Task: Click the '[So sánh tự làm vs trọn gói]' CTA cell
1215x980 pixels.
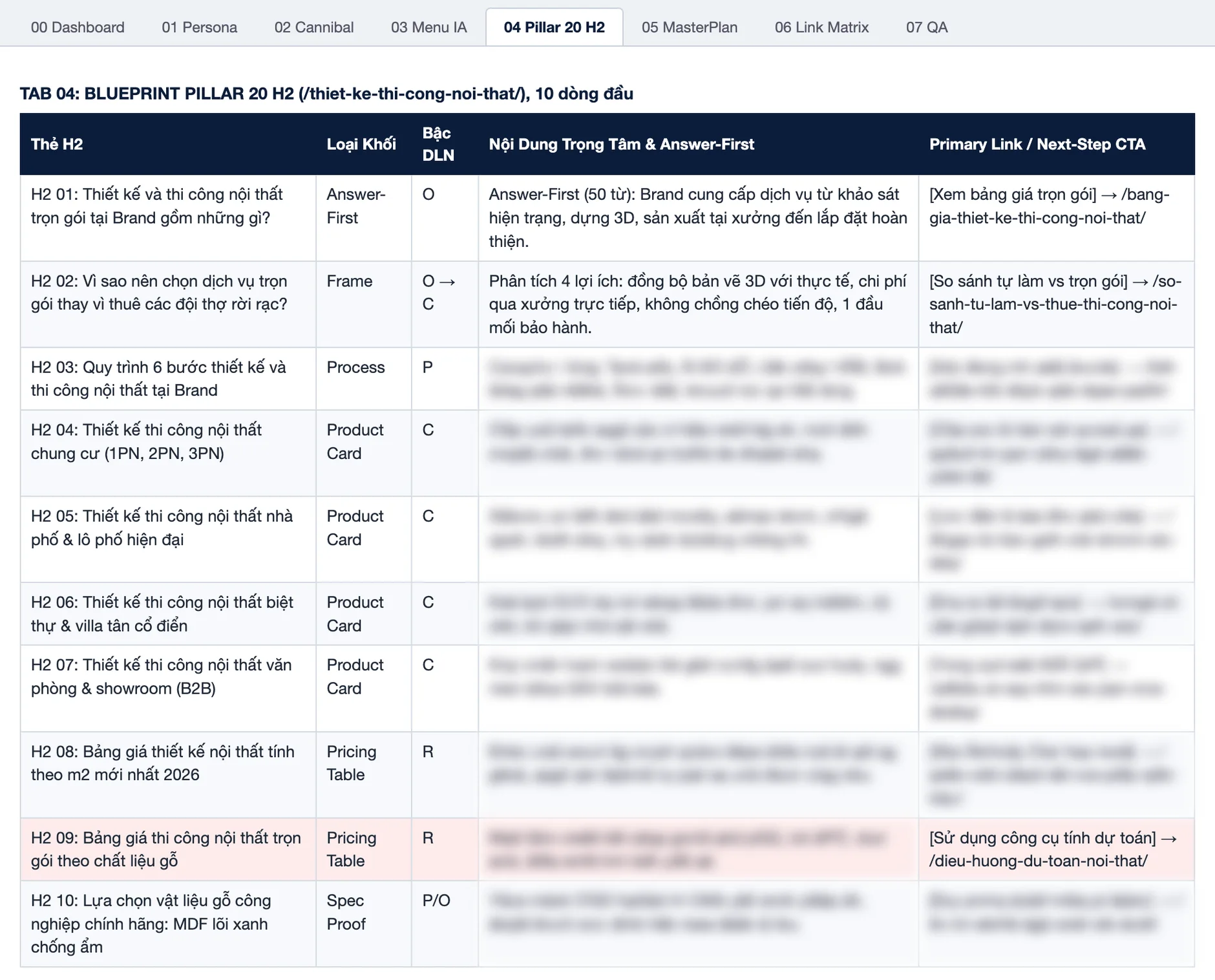Action: [1057, 304]
